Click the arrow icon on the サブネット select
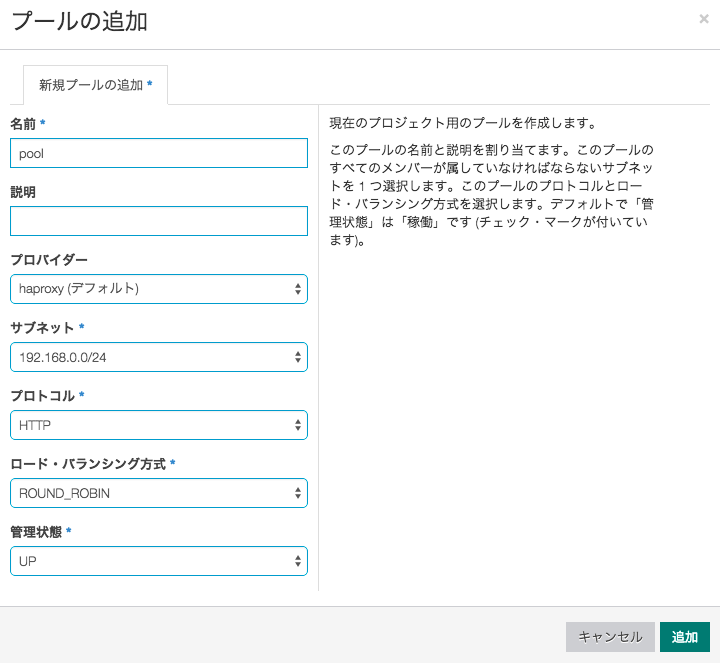 coord(298,357)
